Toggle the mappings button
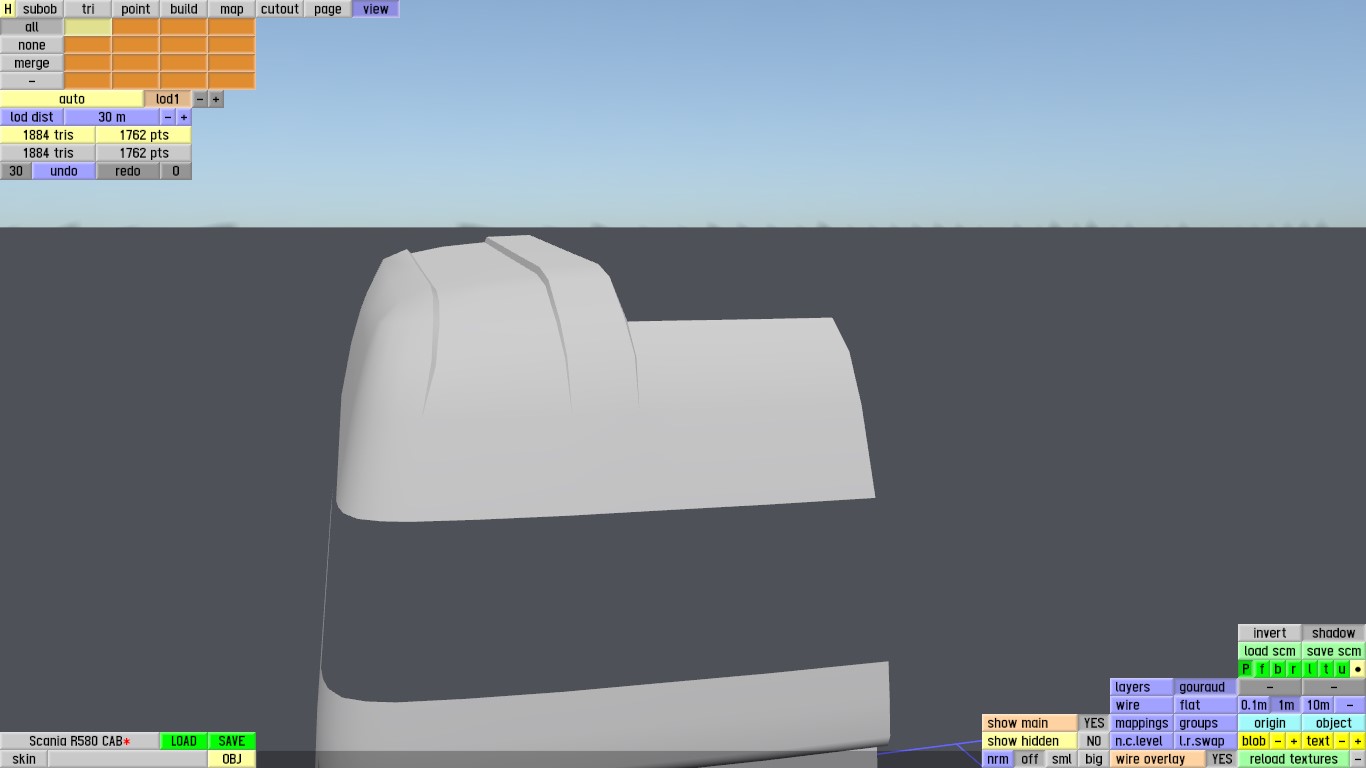The width and height of the screenshot is (1366, 768). point(1142,723)
